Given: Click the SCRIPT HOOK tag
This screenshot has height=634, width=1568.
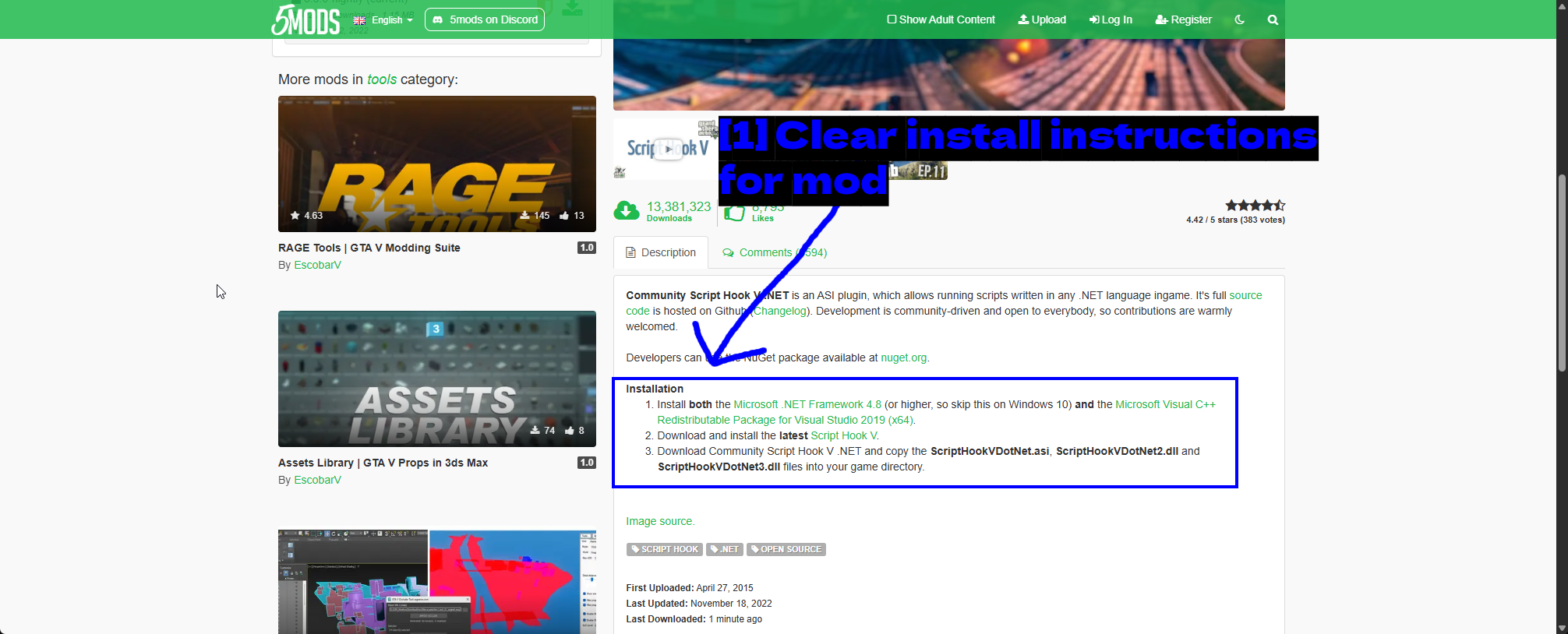Looking at the screenshot, I should tap(665, 549).
